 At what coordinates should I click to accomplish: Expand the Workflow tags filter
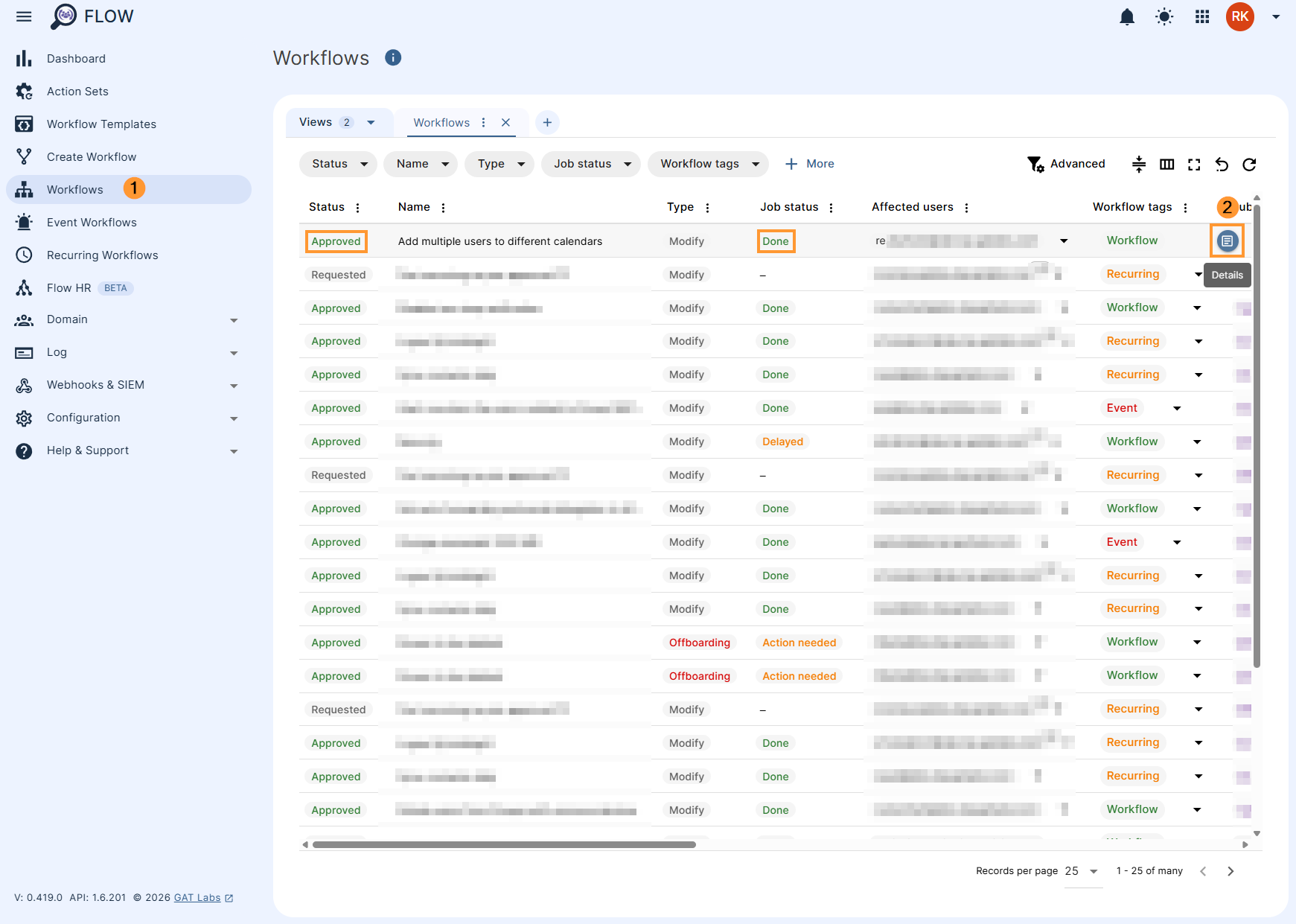[x=707, y=164]
